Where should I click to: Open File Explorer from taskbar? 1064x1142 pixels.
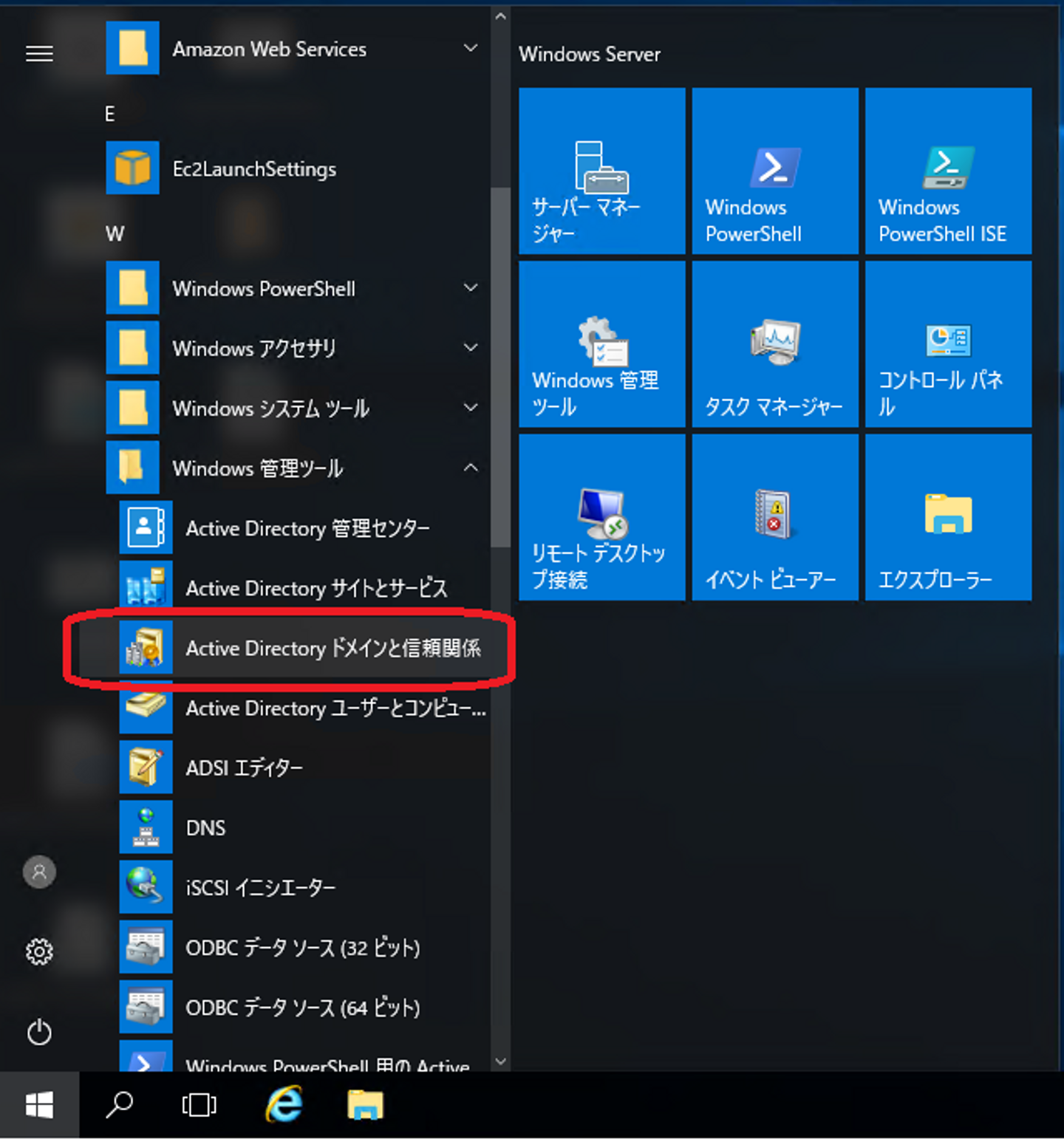point(366,1105)
